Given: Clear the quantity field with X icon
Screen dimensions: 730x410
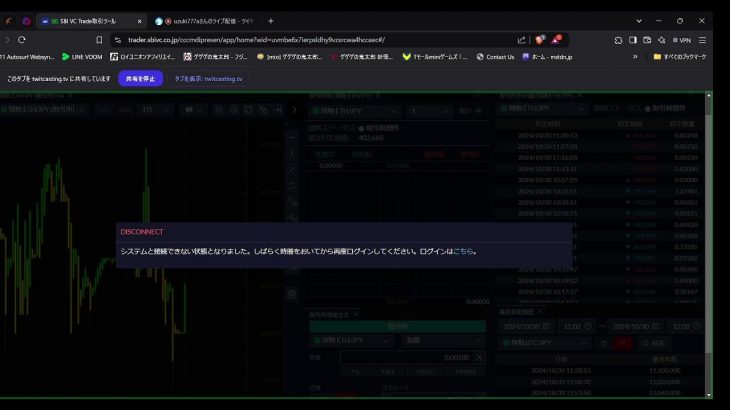Looking at the screenshot, I should click(x=479, y=357).
